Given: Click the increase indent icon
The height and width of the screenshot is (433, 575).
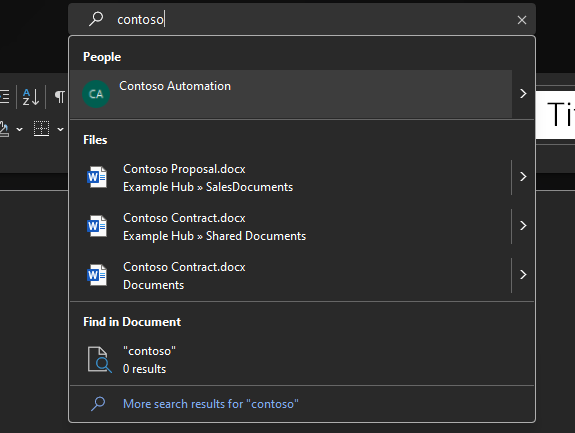Looking at the screenshot, I should 4,97.
